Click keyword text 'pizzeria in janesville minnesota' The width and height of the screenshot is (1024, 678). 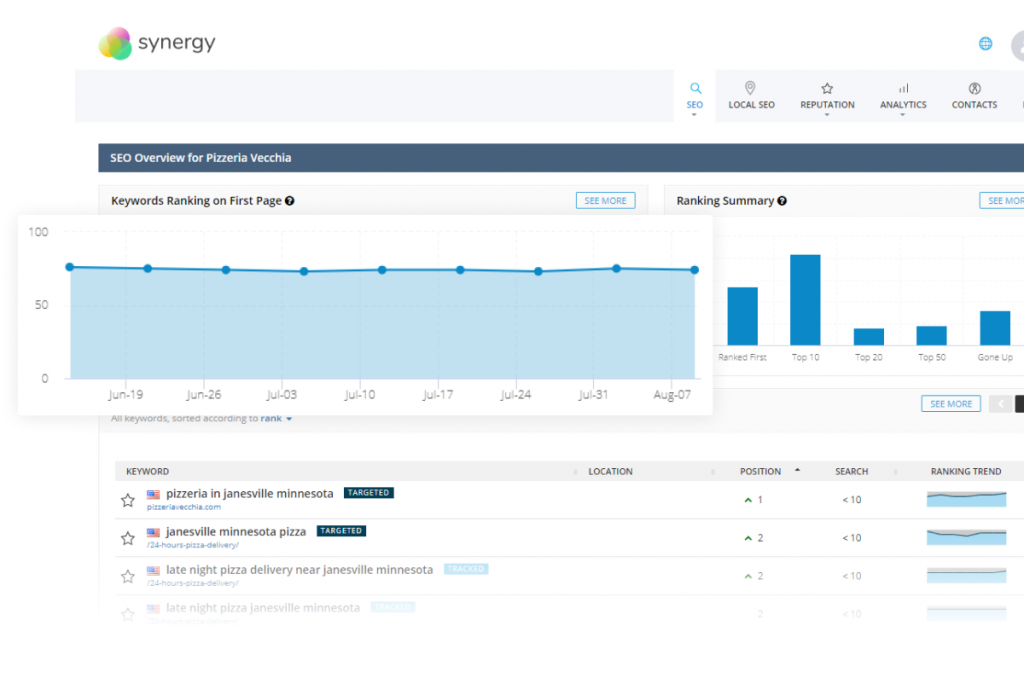point(249,494)
